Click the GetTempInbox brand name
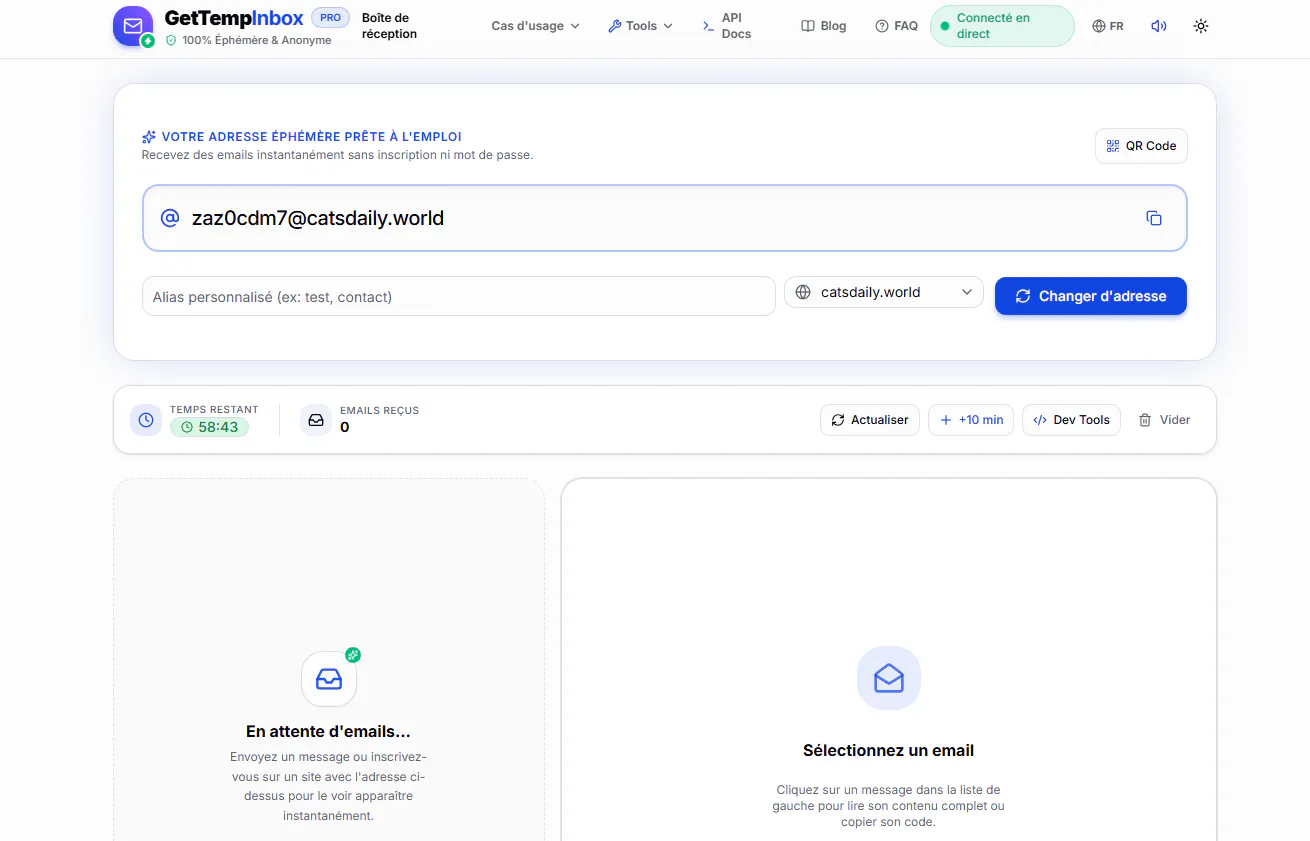Screen dimensions: 1310x841 [x=234, y=18]
